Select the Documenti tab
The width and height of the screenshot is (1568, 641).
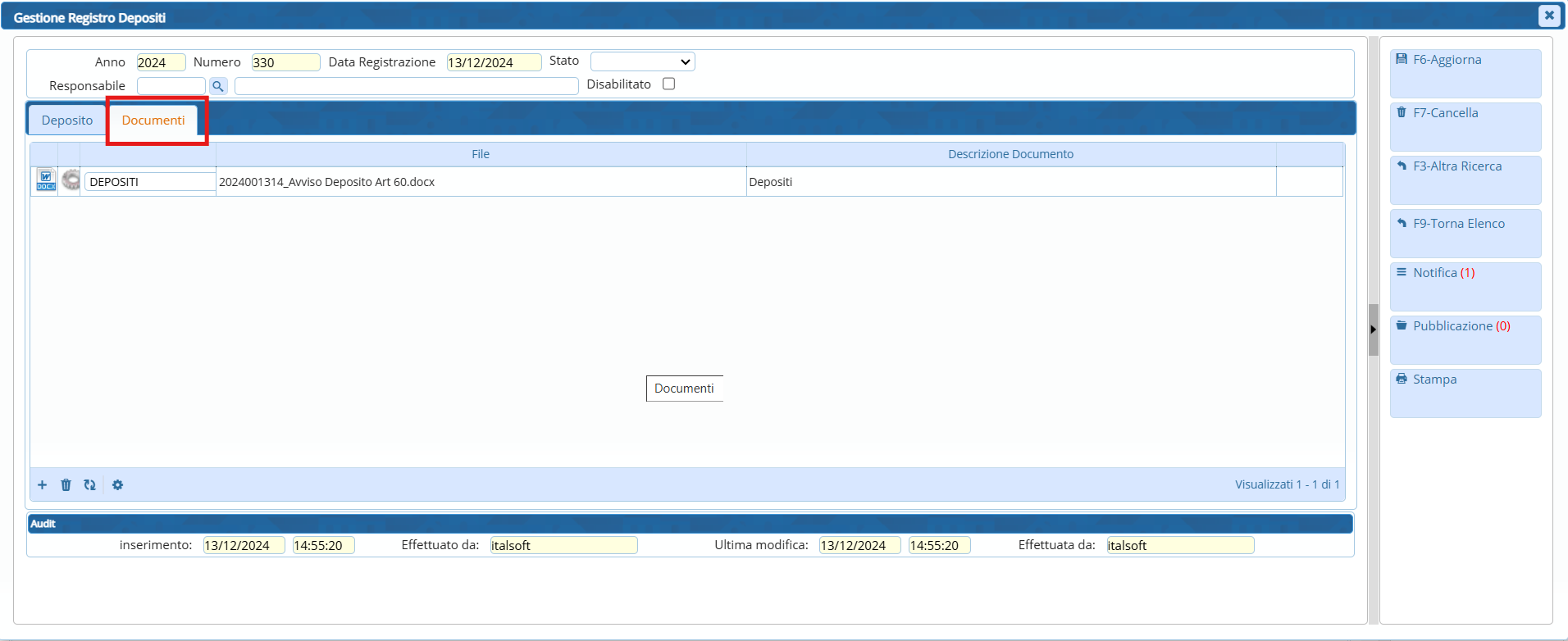click(x=153, y=120)
